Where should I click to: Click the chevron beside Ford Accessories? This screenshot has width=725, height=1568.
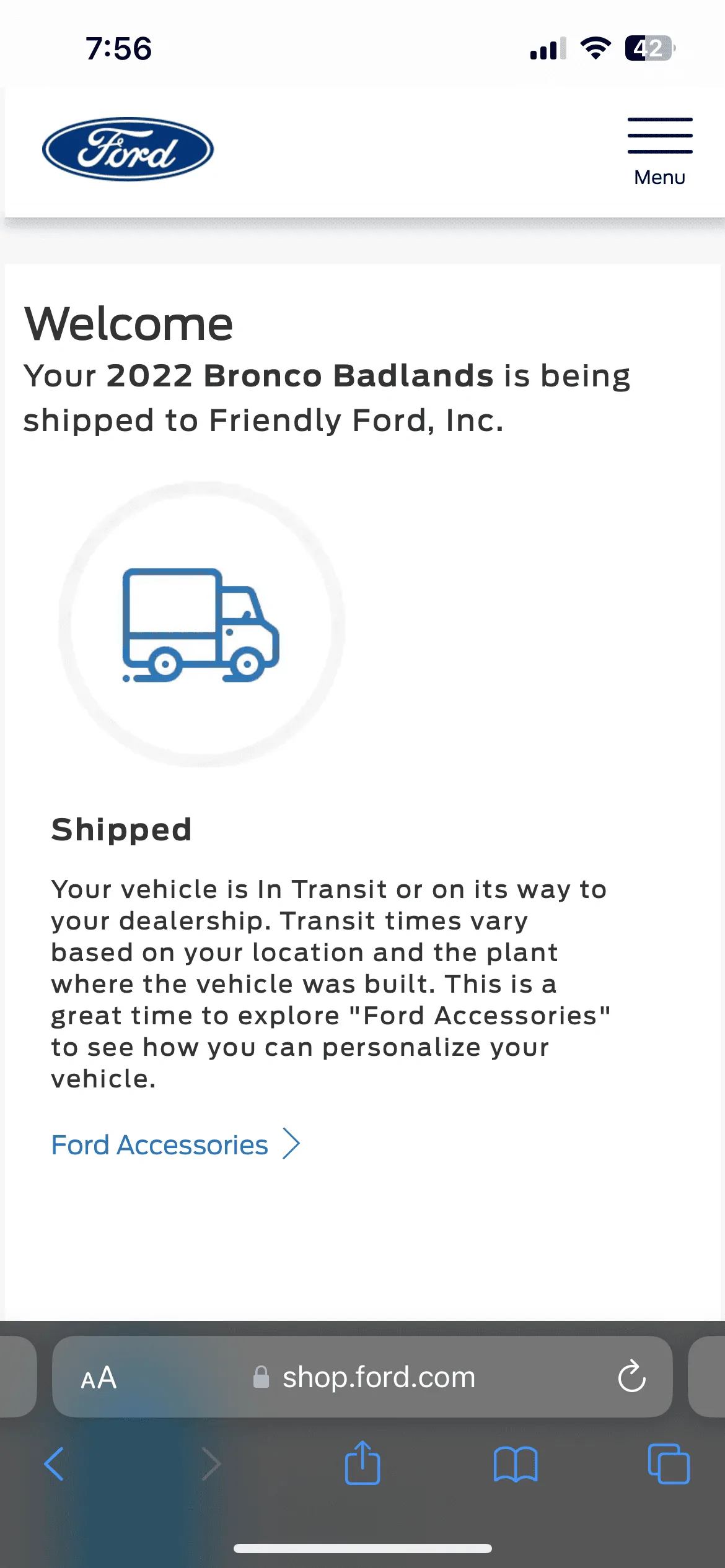coord(291,1143)
